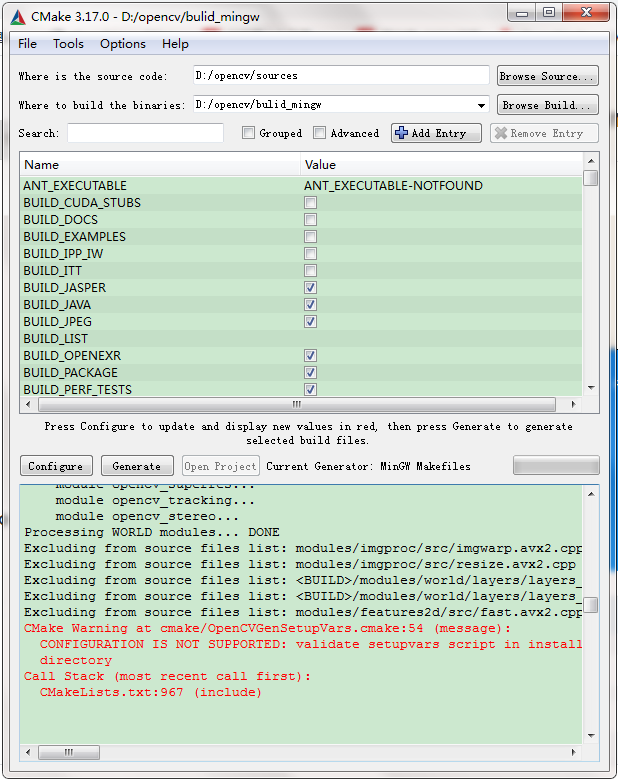Uncheck the BUILD_JASPER checkbox
The image size is (618, 780).
tap(310, 288)
